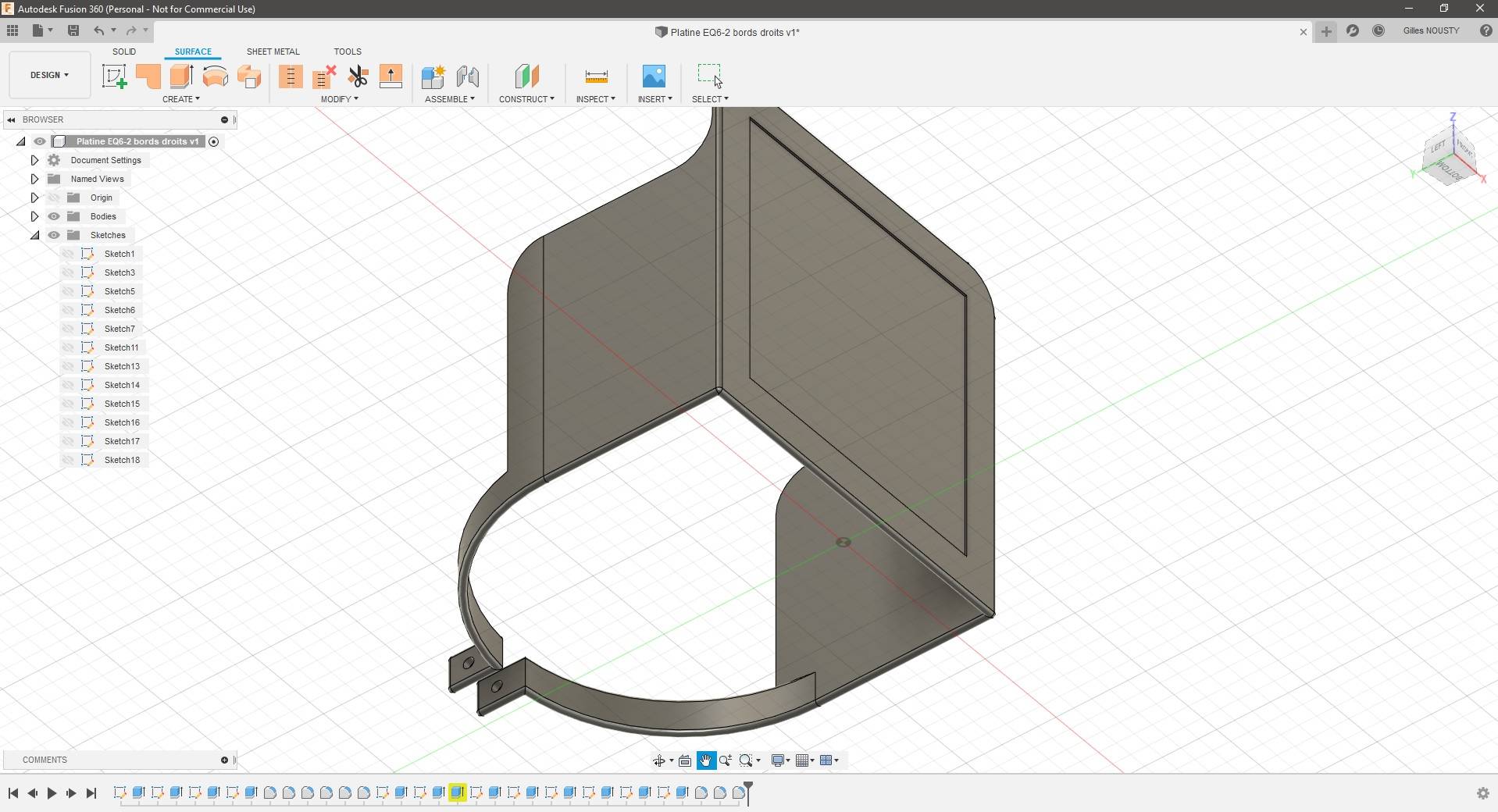This screenshot has height=812, width=1498.
Task: Select the Joint assemble tool
Action: tap(467, 77)
